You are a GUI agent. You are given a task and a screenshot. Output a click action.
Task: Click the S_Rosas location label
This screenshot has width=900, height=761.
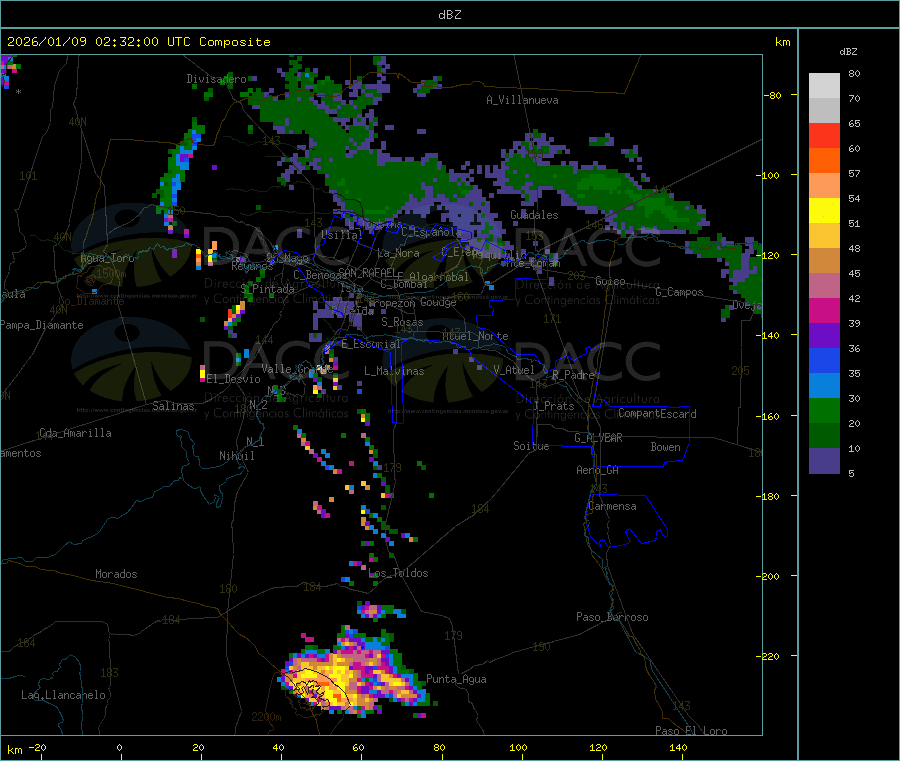coord(402,322)
